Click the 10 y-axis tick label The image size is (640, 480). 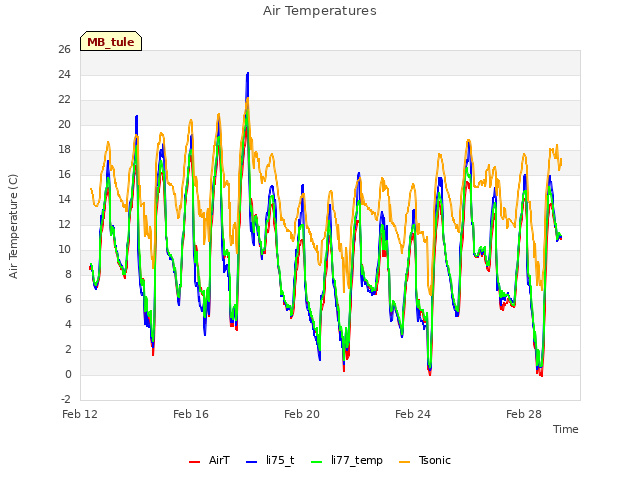64,249
